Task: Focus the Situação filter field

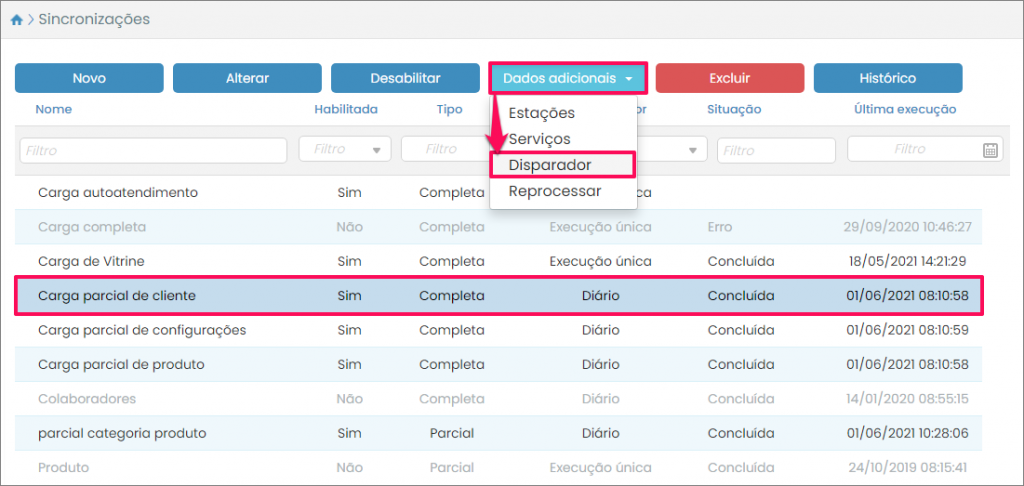Action: 776,150
